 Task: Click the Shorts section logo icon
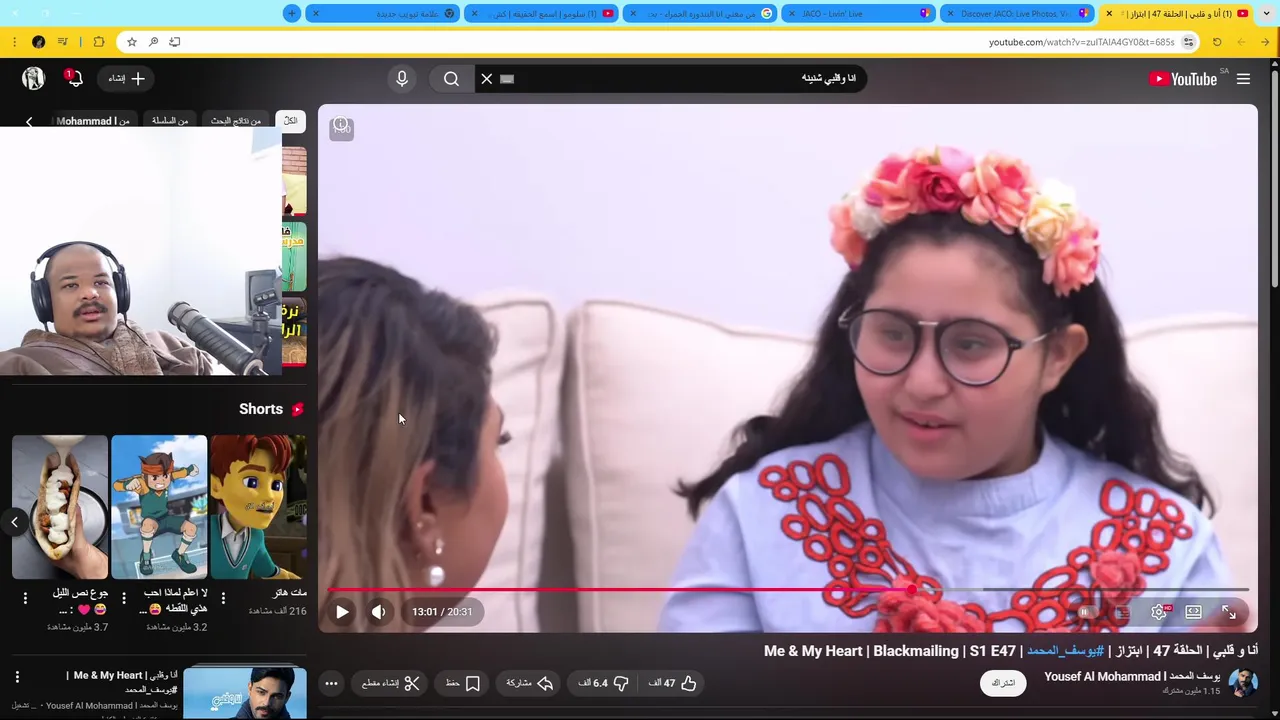coord(297,410)
